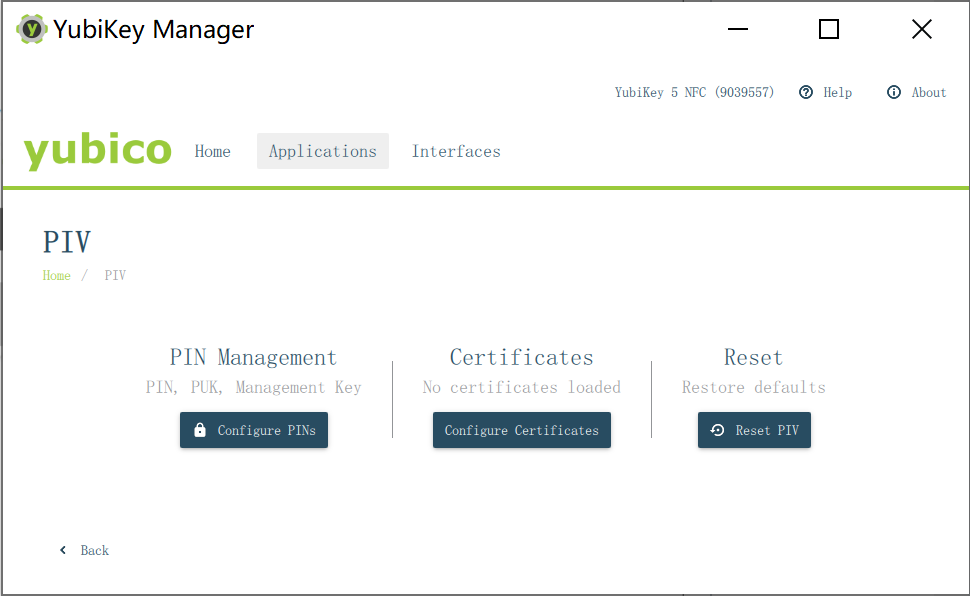Select the connected YubiKey 5 NFC device label

[x=696, y=92]
